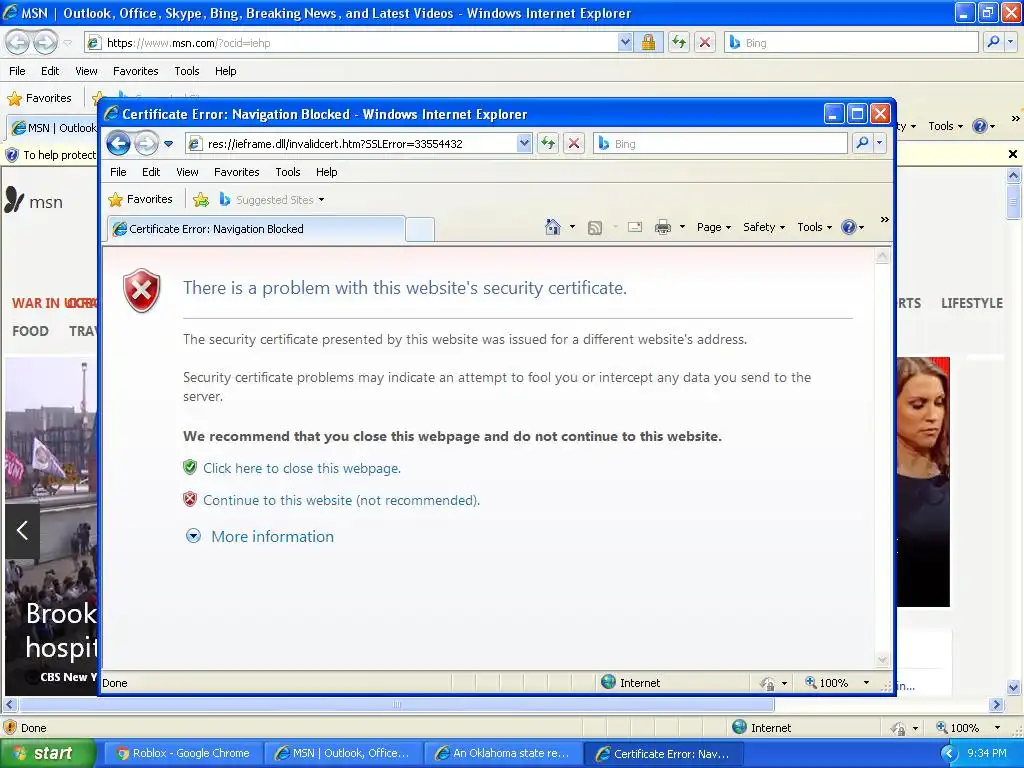Click Forward arrow in Certificate Error window
This screenshot has width=1024, height=768.
coord(146,143)
